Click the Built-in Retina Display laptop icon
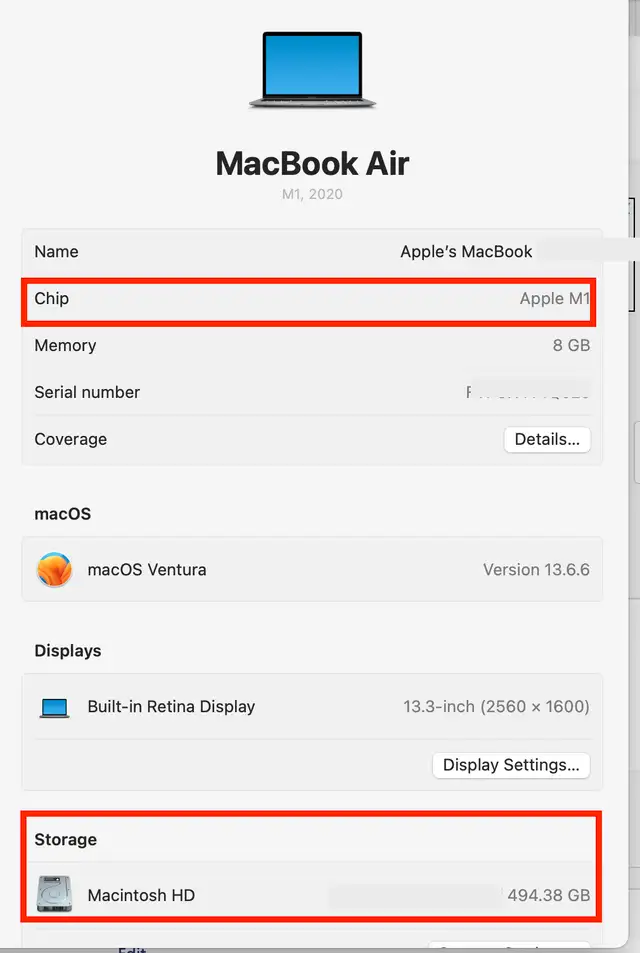640x953 pixels. (x=55, y=707)
